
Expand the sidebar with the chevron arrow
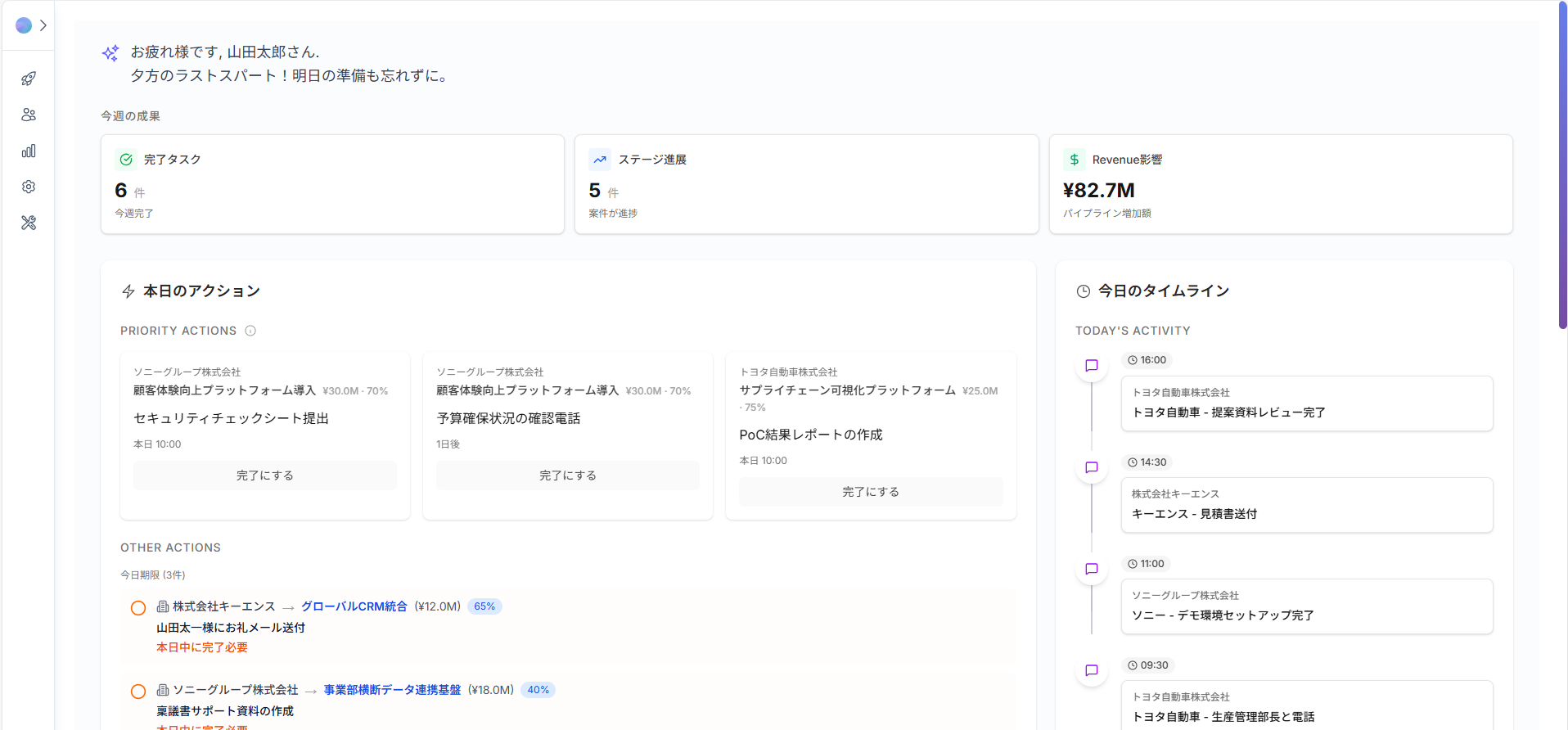(43, 25)
